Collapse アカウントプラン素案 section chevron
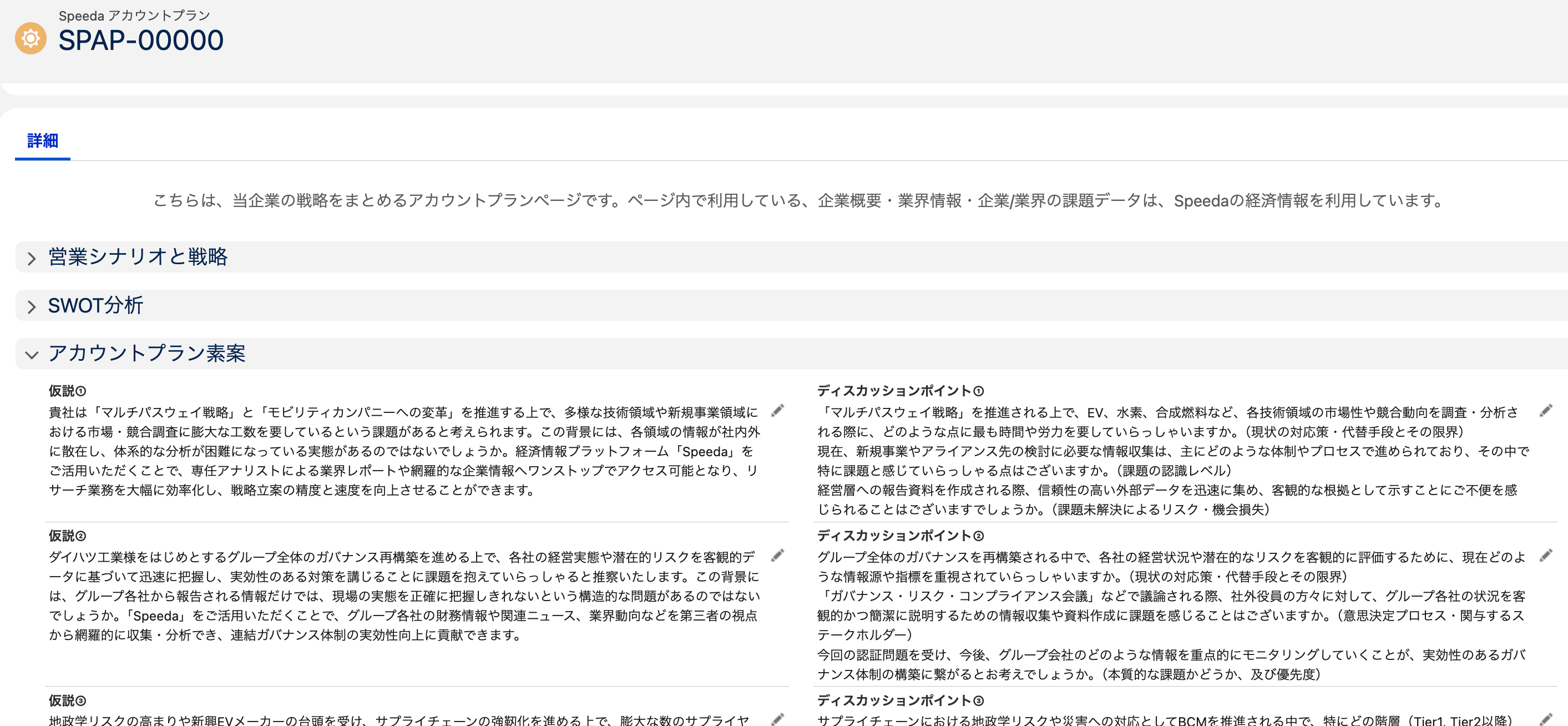1568x726 pixels. pos(32,355)
